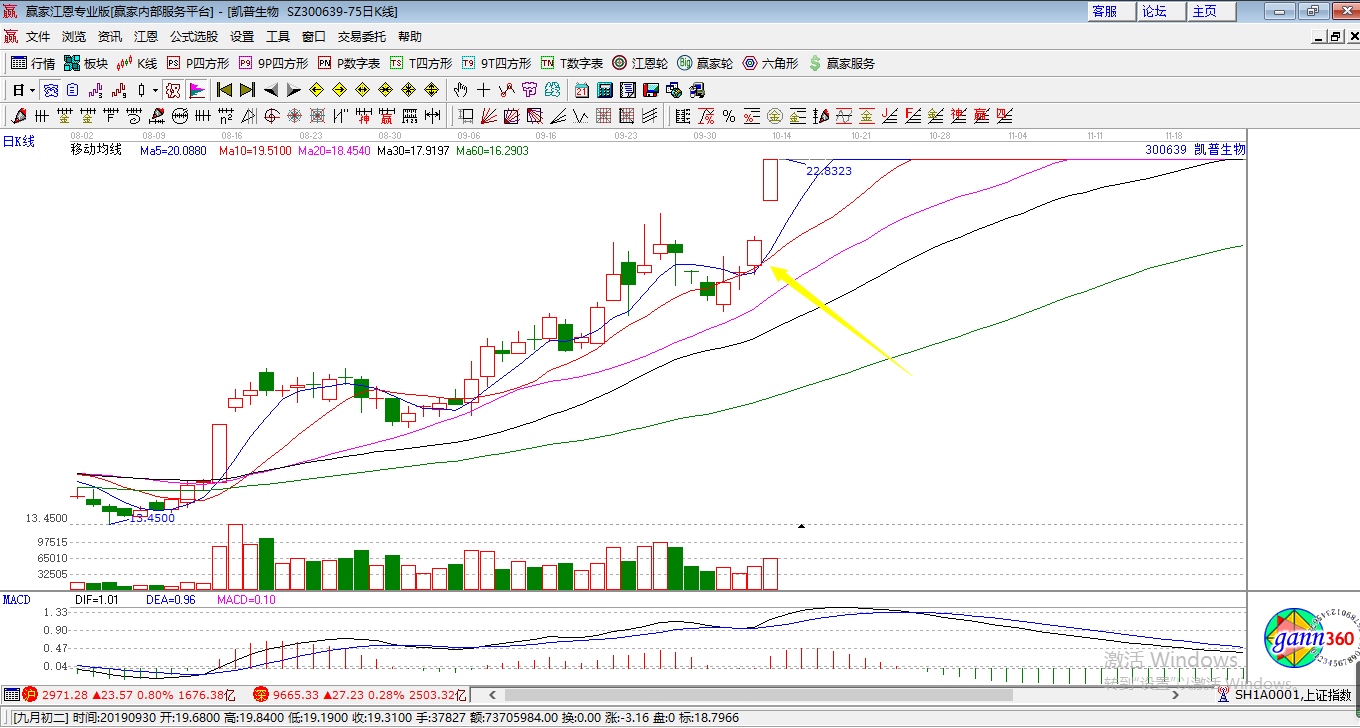
Task: Click the 论坛 forum button
Action: coord(1161,11)
